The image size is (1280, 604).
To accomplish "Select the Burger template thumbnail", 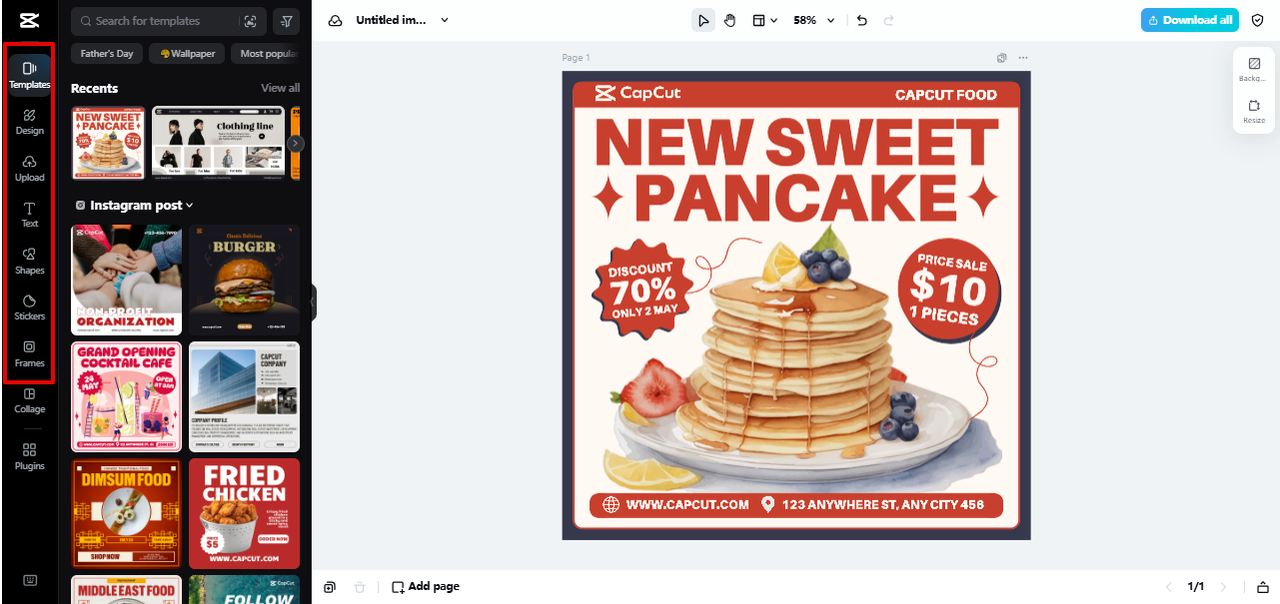I will [244, 280].
